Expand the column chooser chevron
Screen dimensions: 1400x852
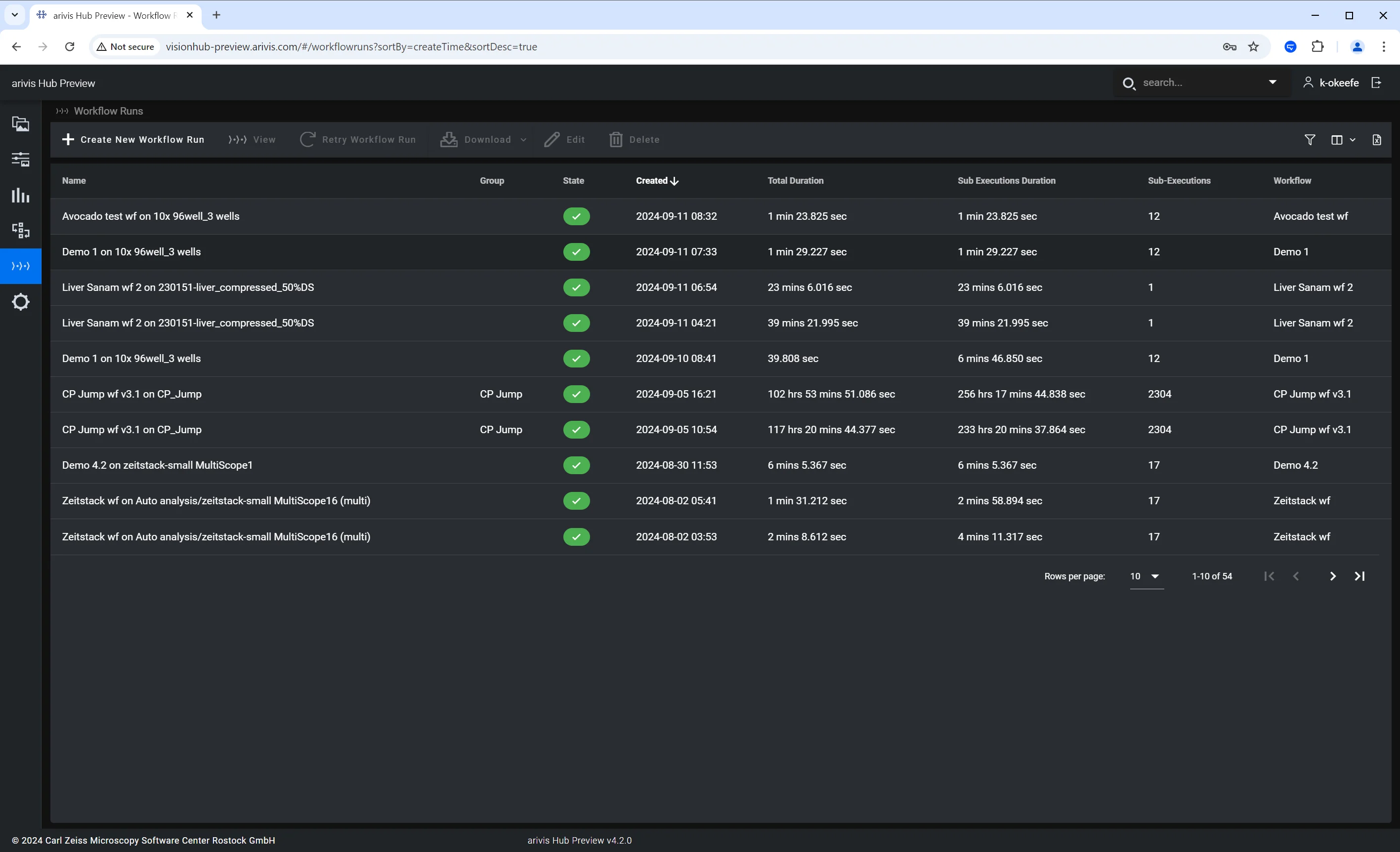tap(1353, 140)
